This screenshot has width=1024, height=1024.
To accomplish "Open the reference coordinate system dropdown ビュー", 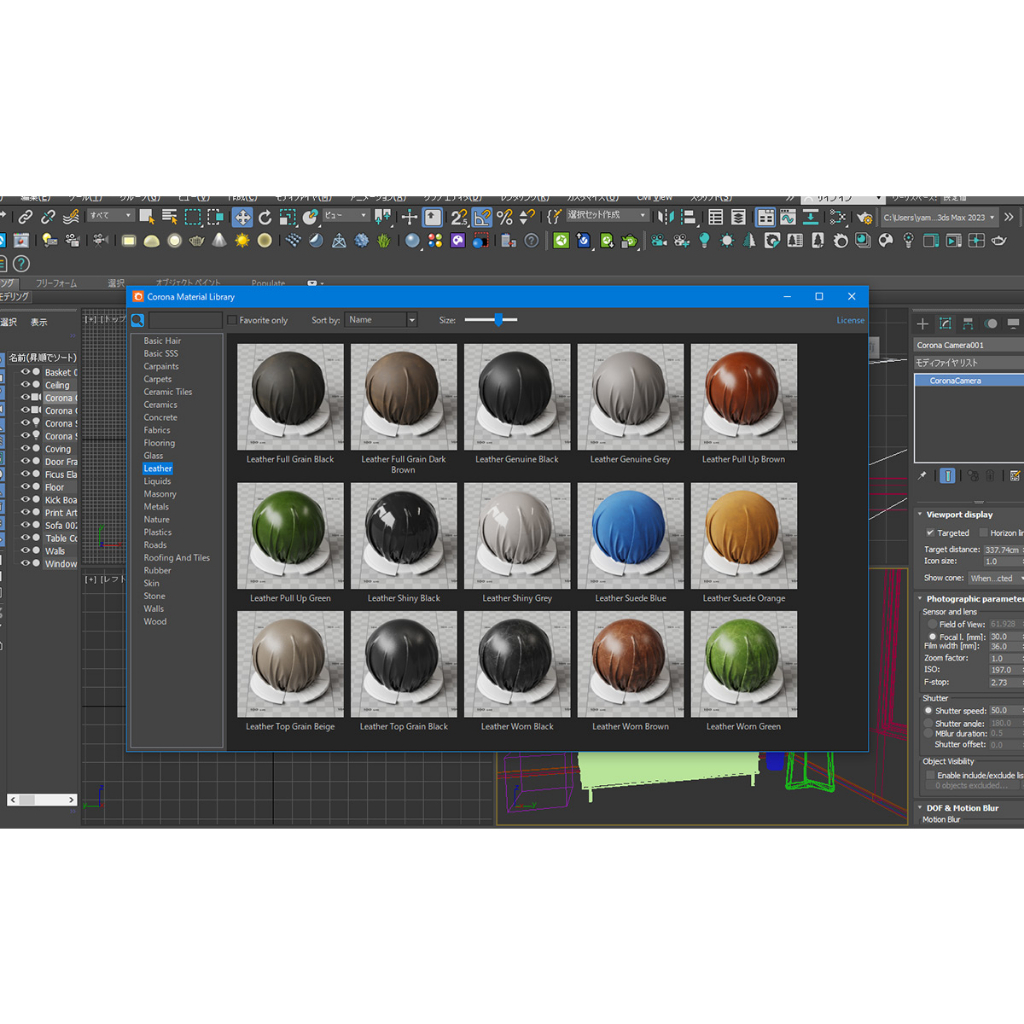I will point(345,216).
